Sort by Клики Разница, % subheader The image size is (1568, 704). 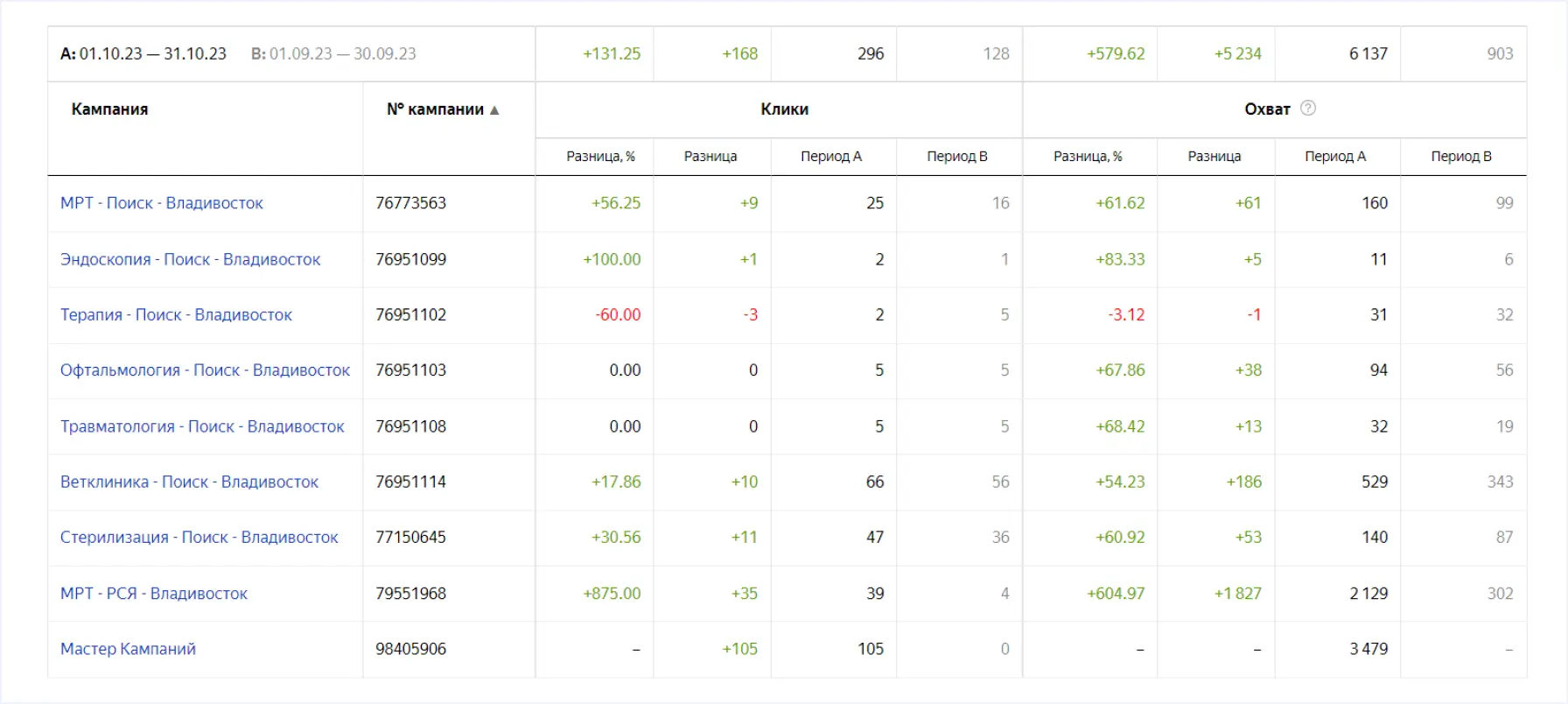coord(600,157)
